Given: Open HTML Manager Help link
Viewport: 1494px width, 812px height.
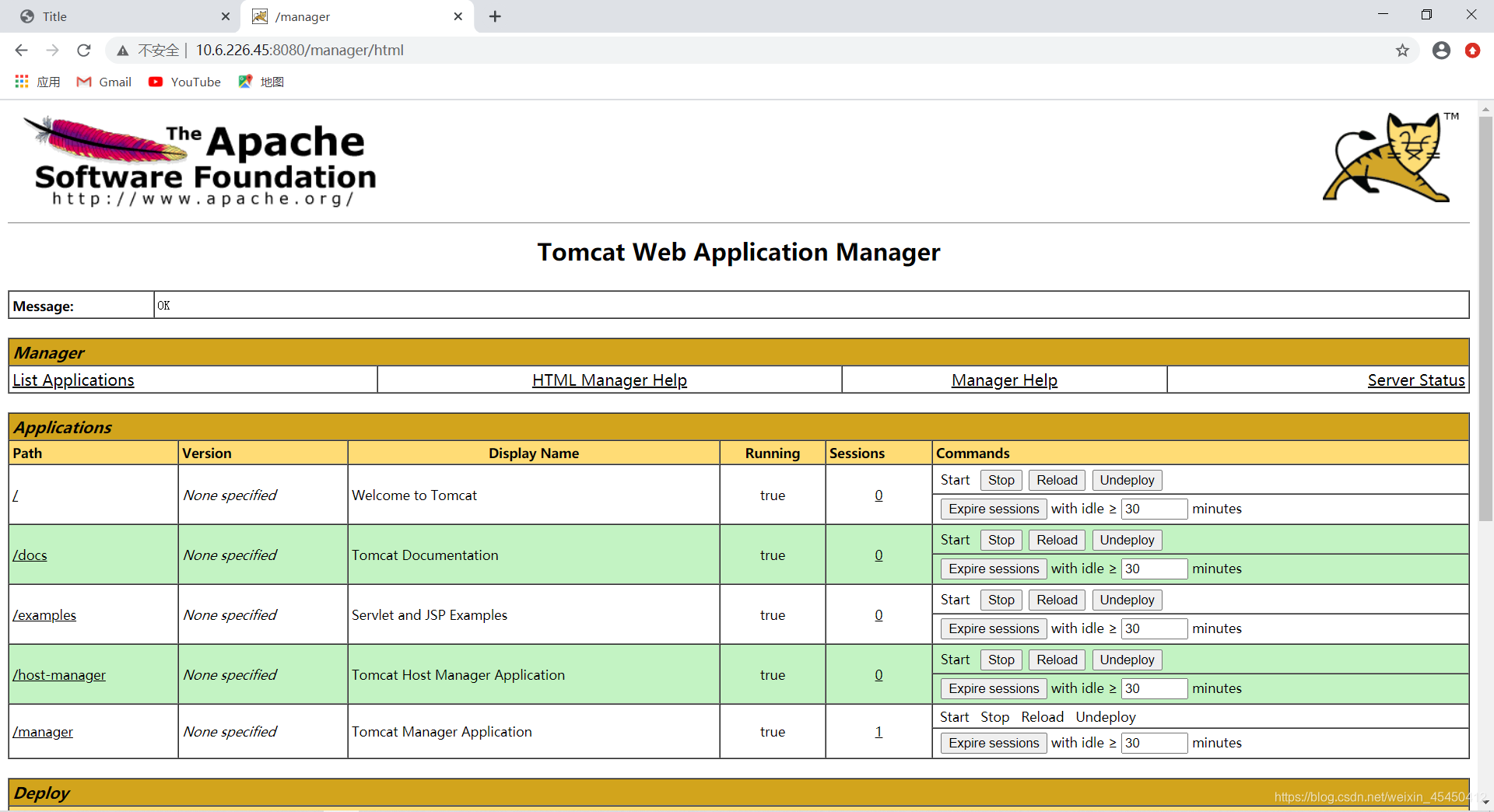Looking at the screenshot, I should [x=609, y=380].
